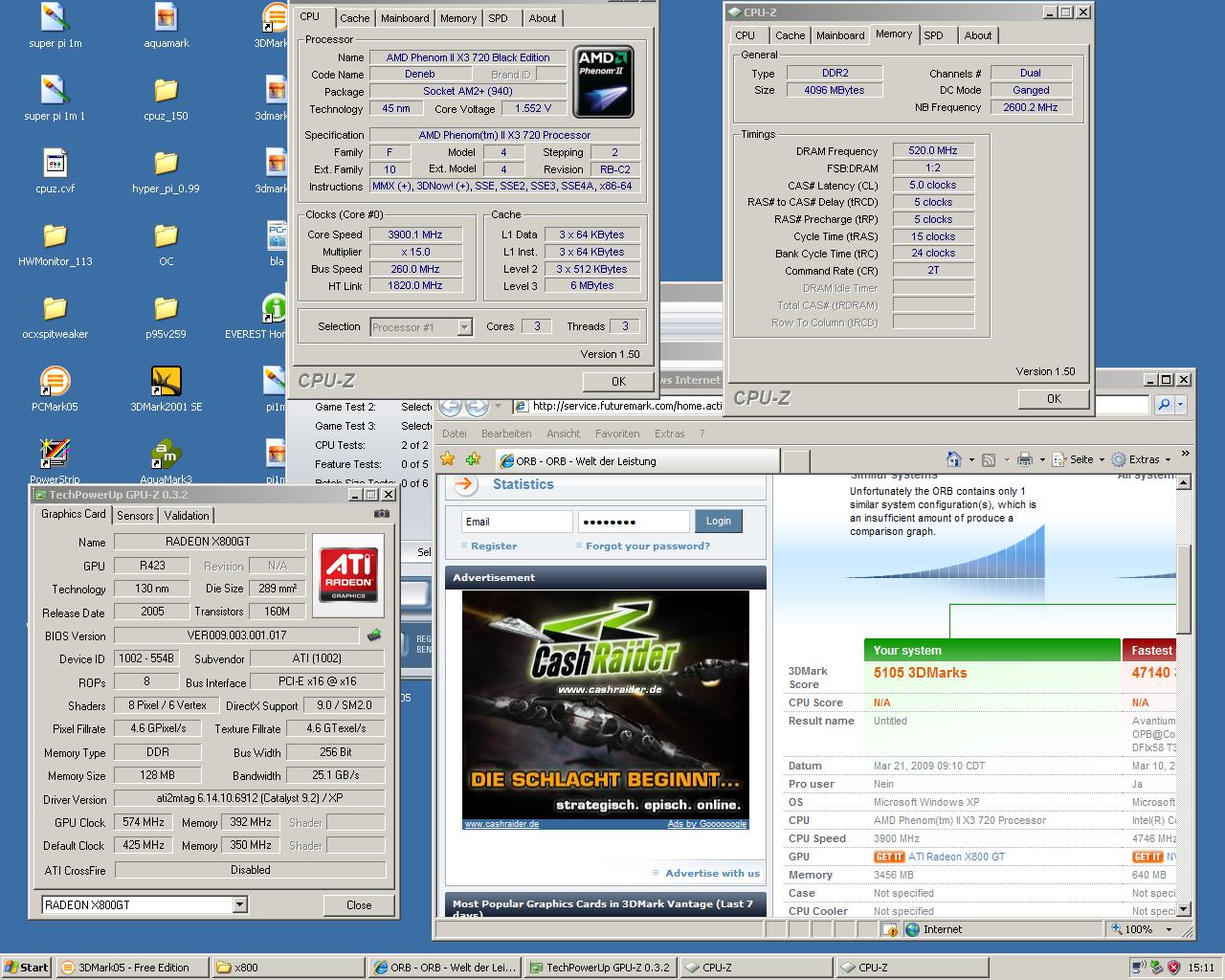Viewport: 1225px width, 980px height.
Task: Expand the IE toolbar overflow chevron
Action: point(1185,454)
